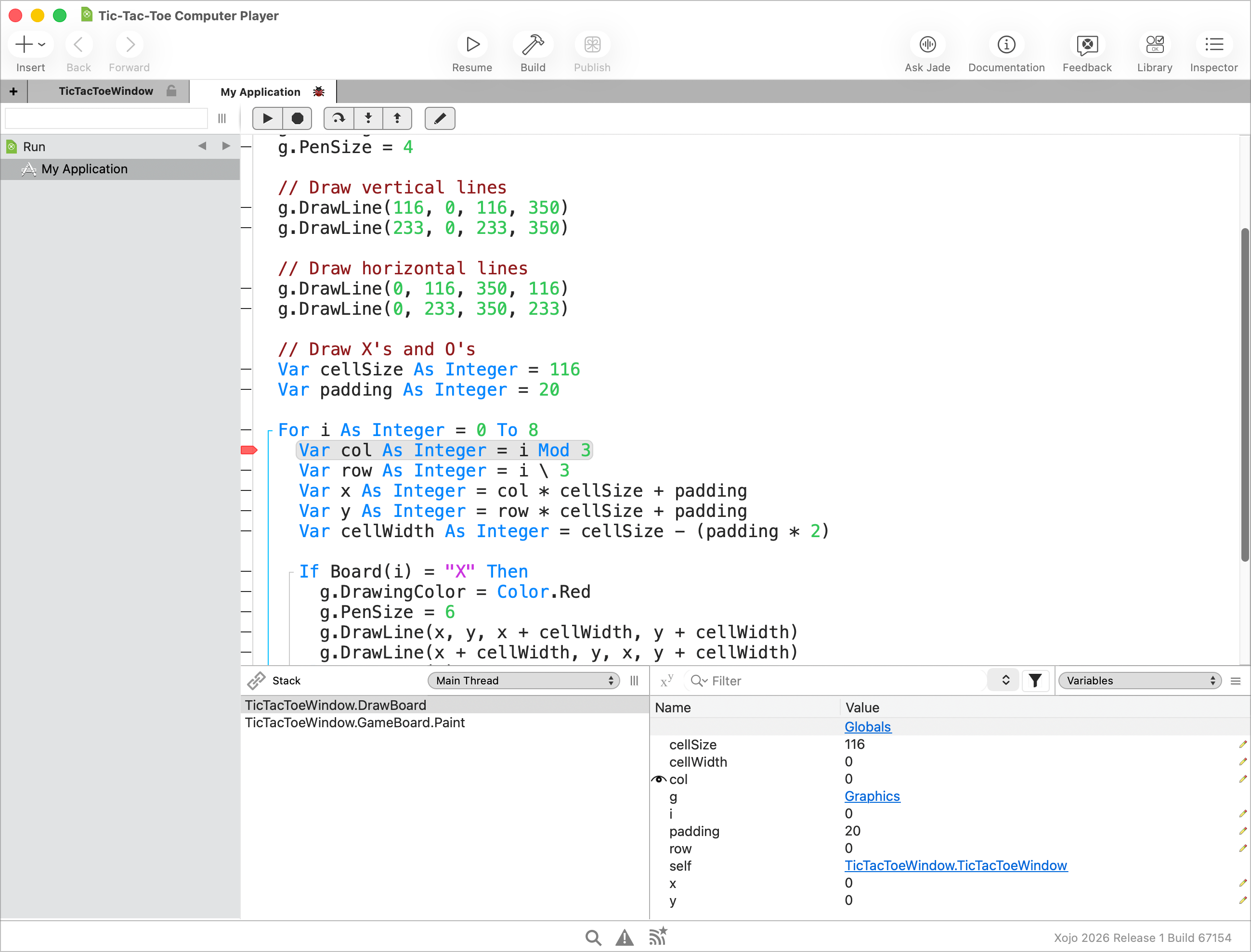
Task: Open the Globals link
Action: tap(867, 726)
